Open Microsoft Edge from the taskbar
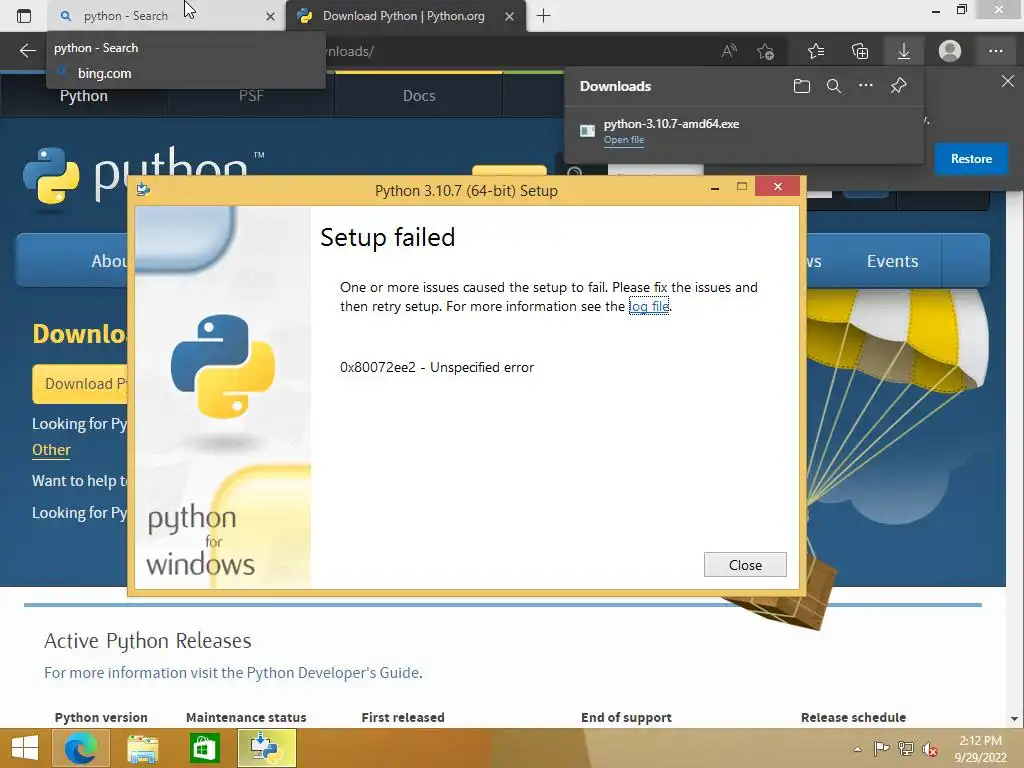The image size is (1024, 768). [81, 748]
